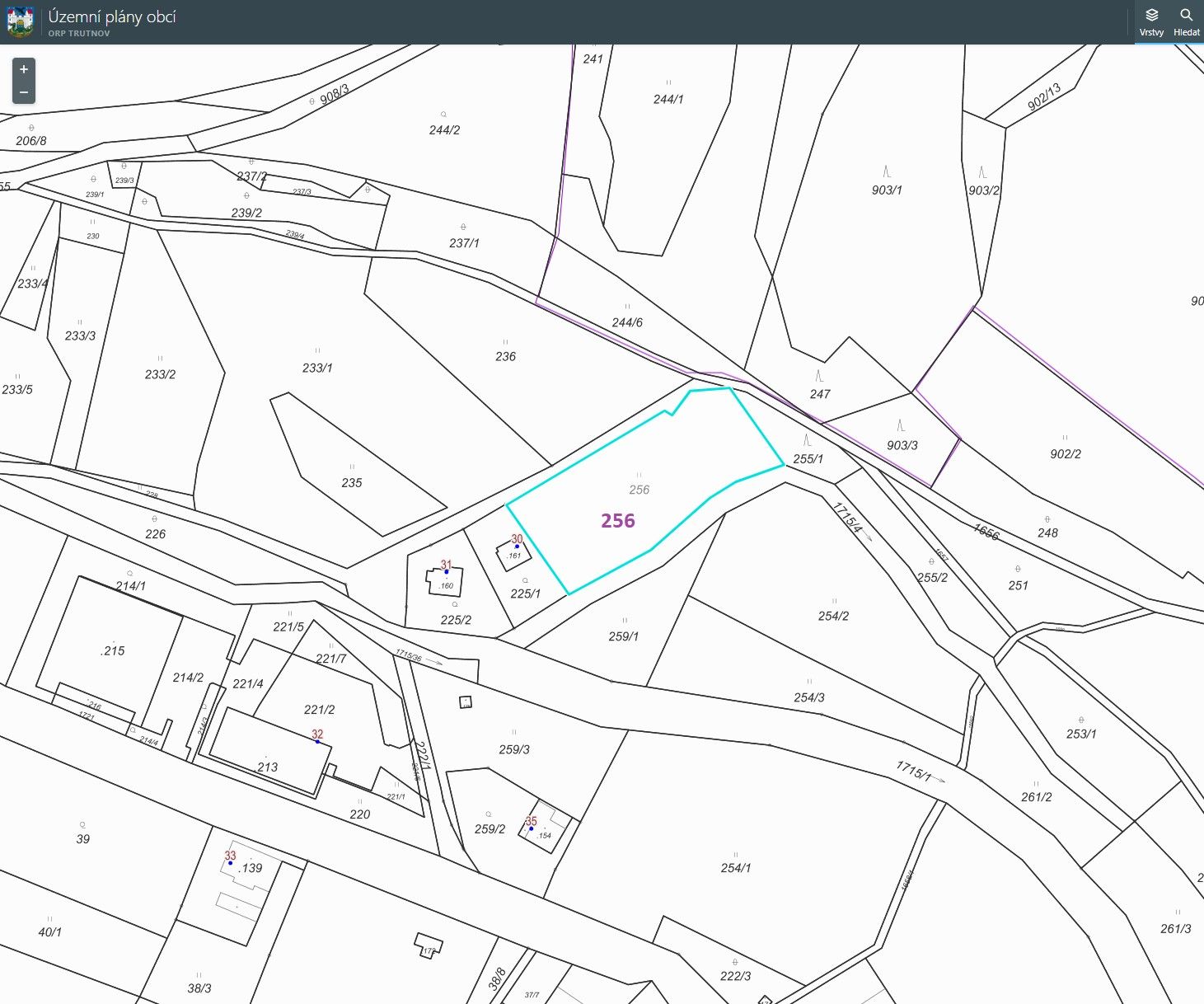Viewport: 1204px width, 1004px height.
Task: Click the zoom in plus button
Action: 24,70
